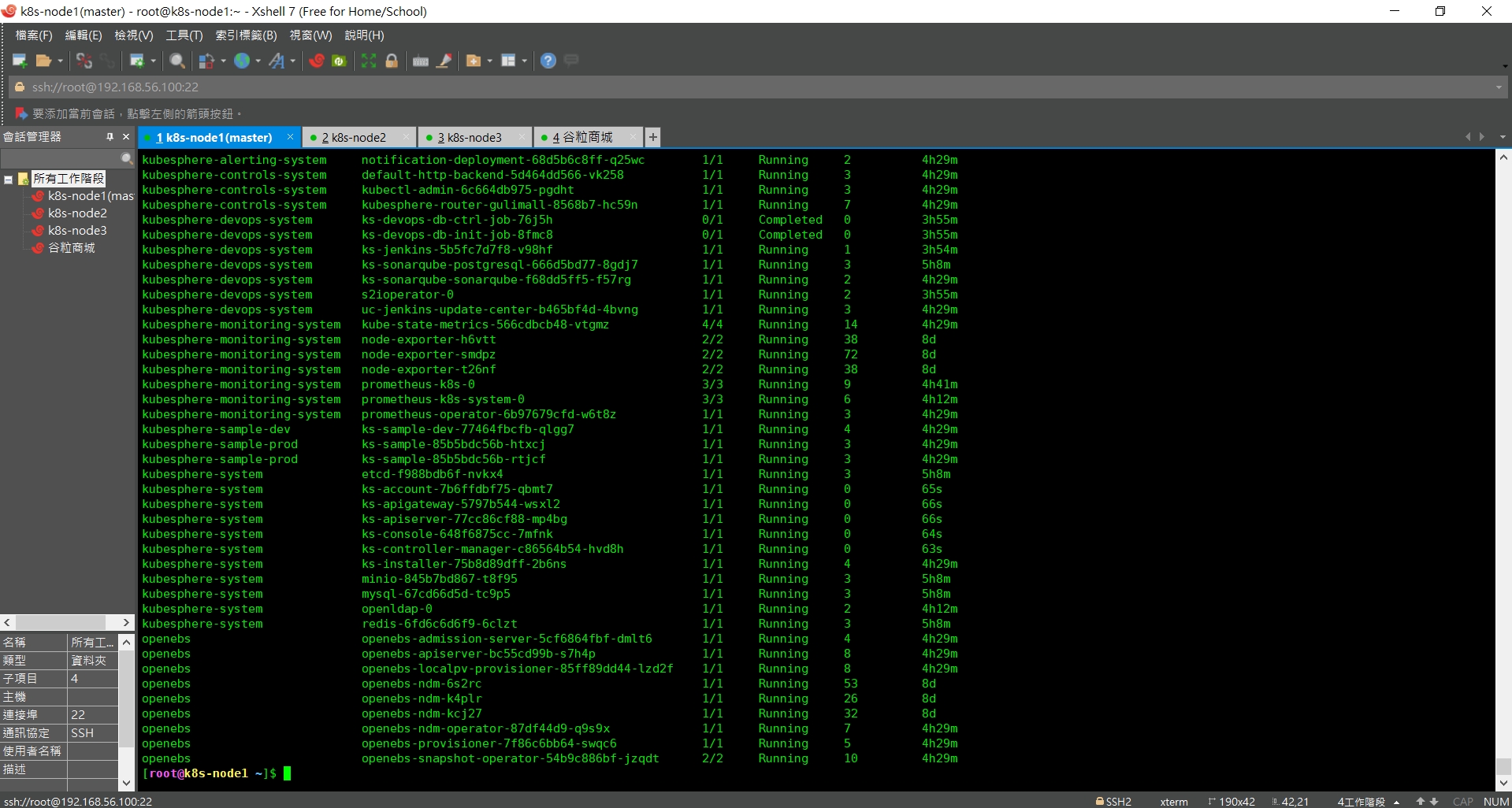Open the find magnifier tool
Image resolution: width=1512 pixels, height=808 pixels.
point(177,61)
